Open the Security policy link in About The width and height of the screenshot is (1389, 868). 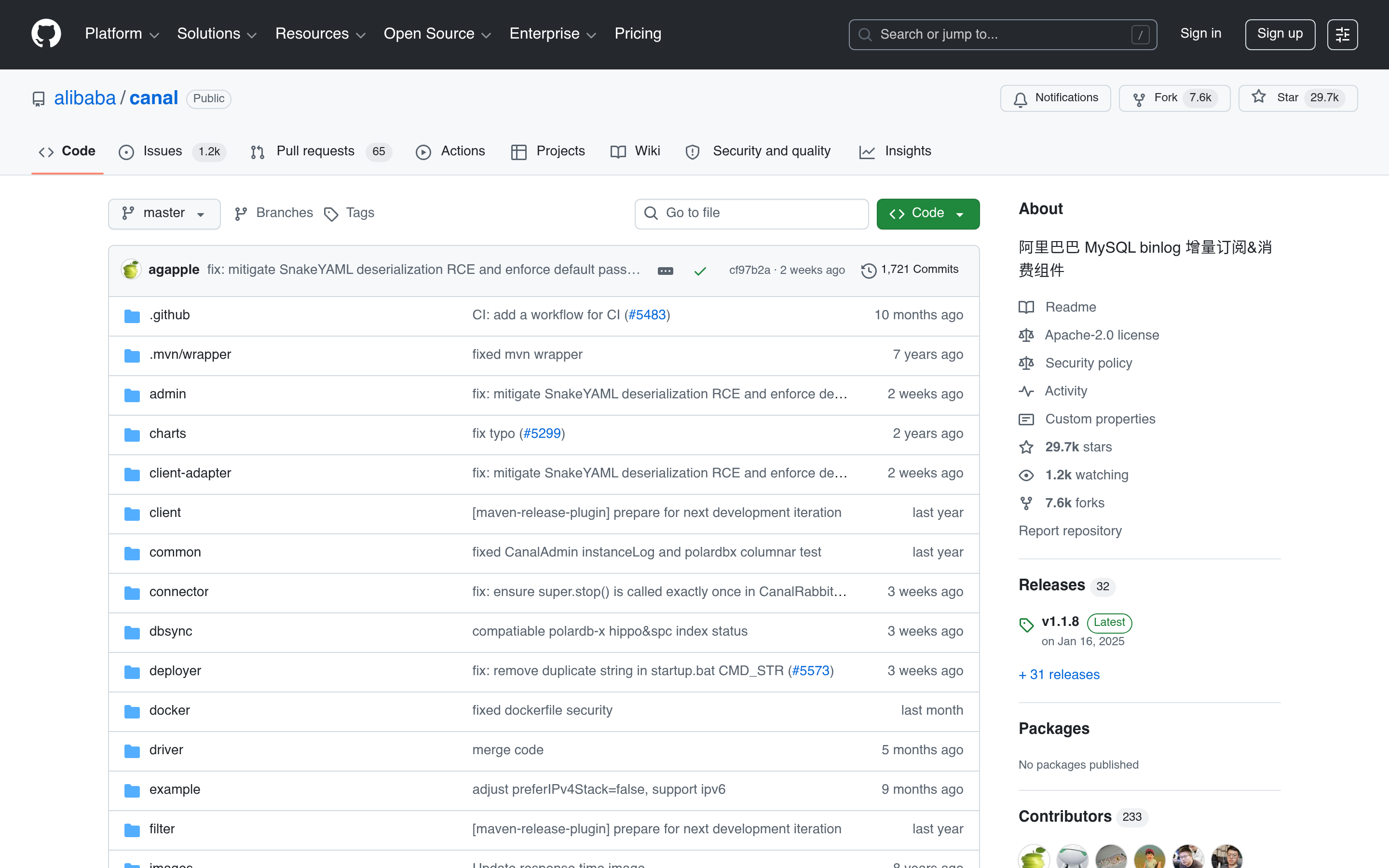[x=1088, y=363]
